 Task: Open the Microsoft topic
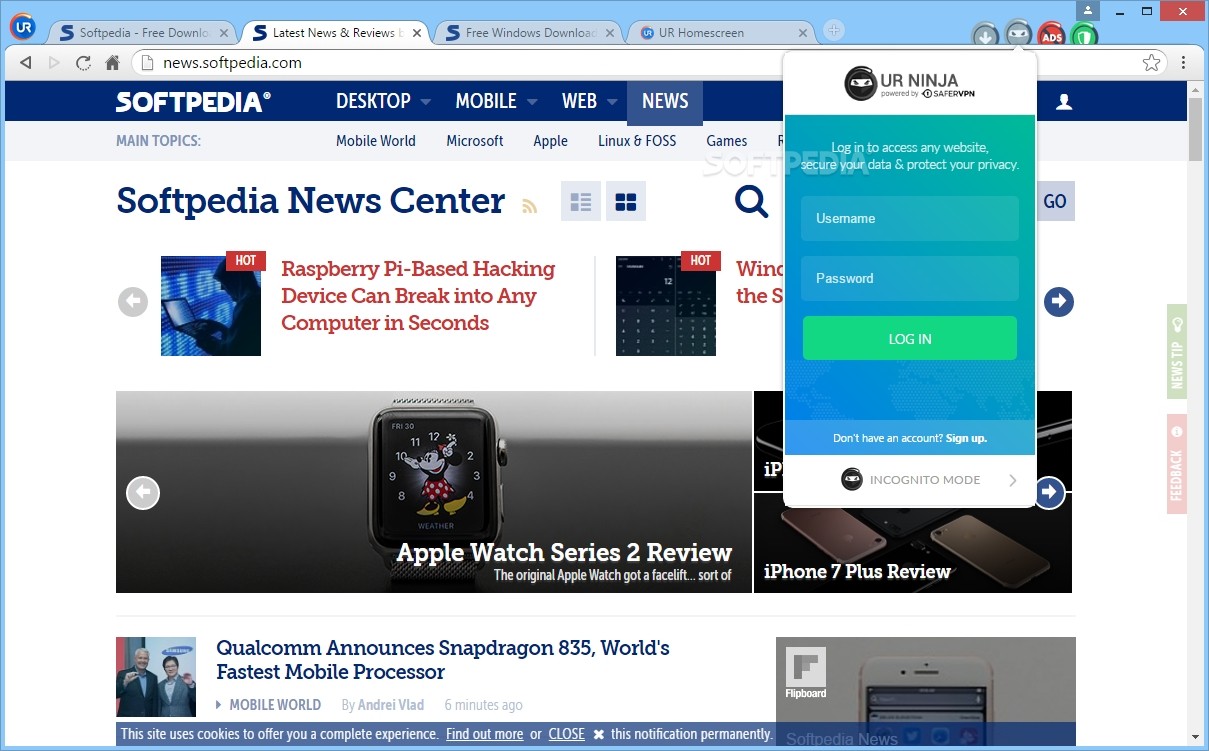coord(475,141)
